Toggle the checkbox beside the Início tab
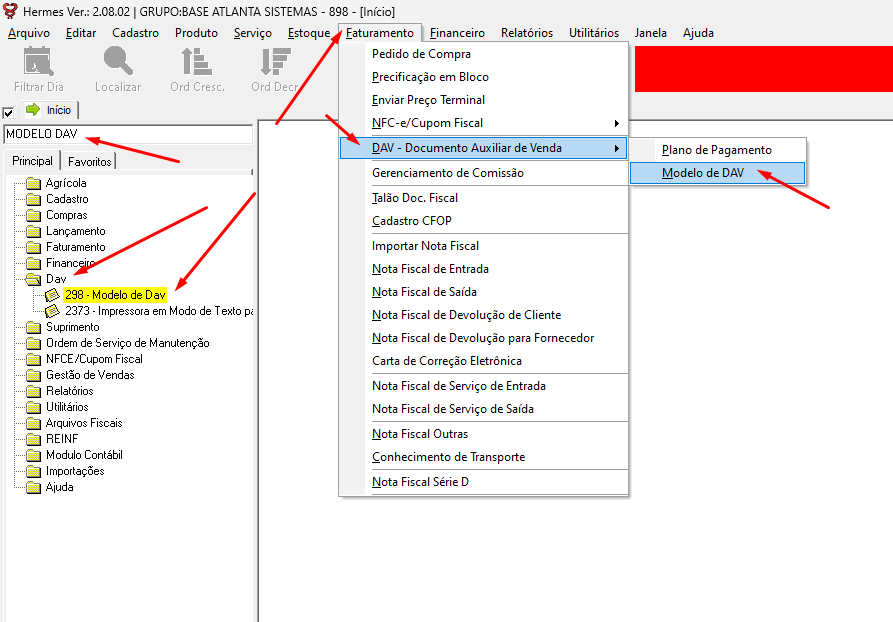 (8, 112)
